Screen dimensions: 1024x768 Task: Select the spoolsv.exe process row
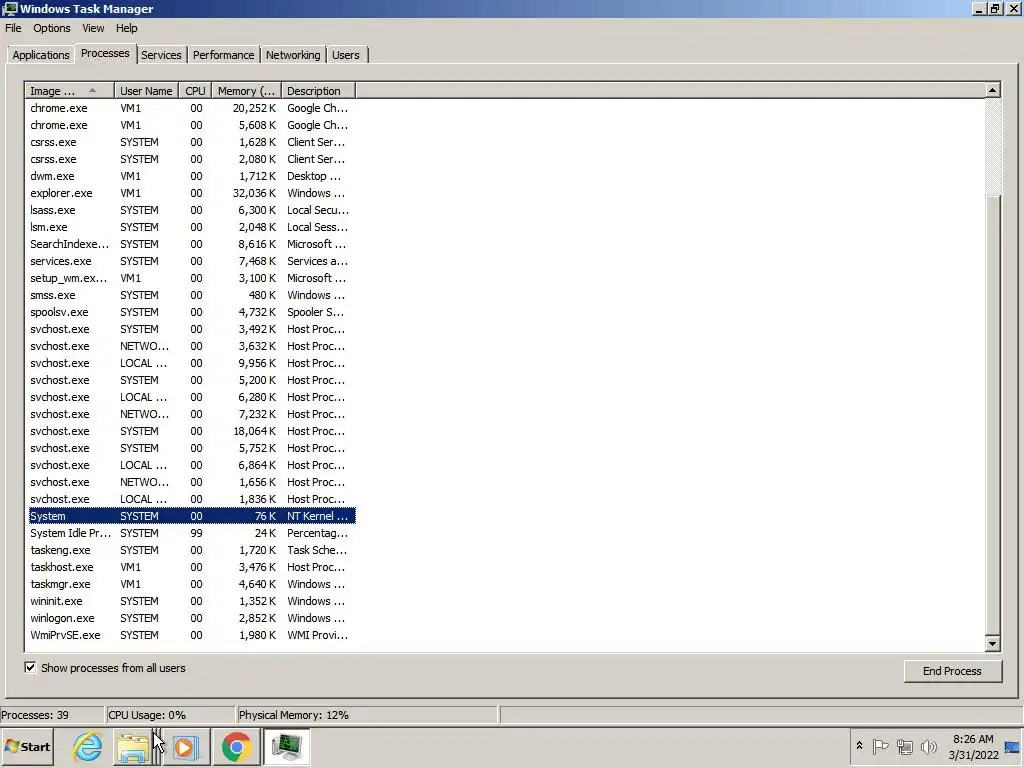pos(192,312)
